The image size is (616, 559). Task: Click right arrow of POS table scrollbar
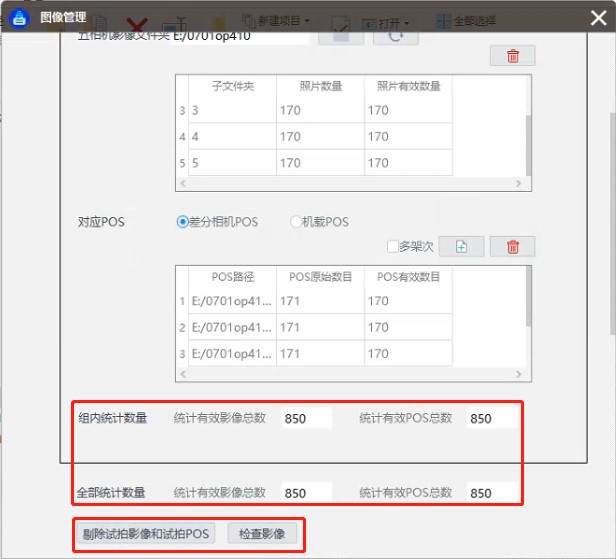coord(519,374)
